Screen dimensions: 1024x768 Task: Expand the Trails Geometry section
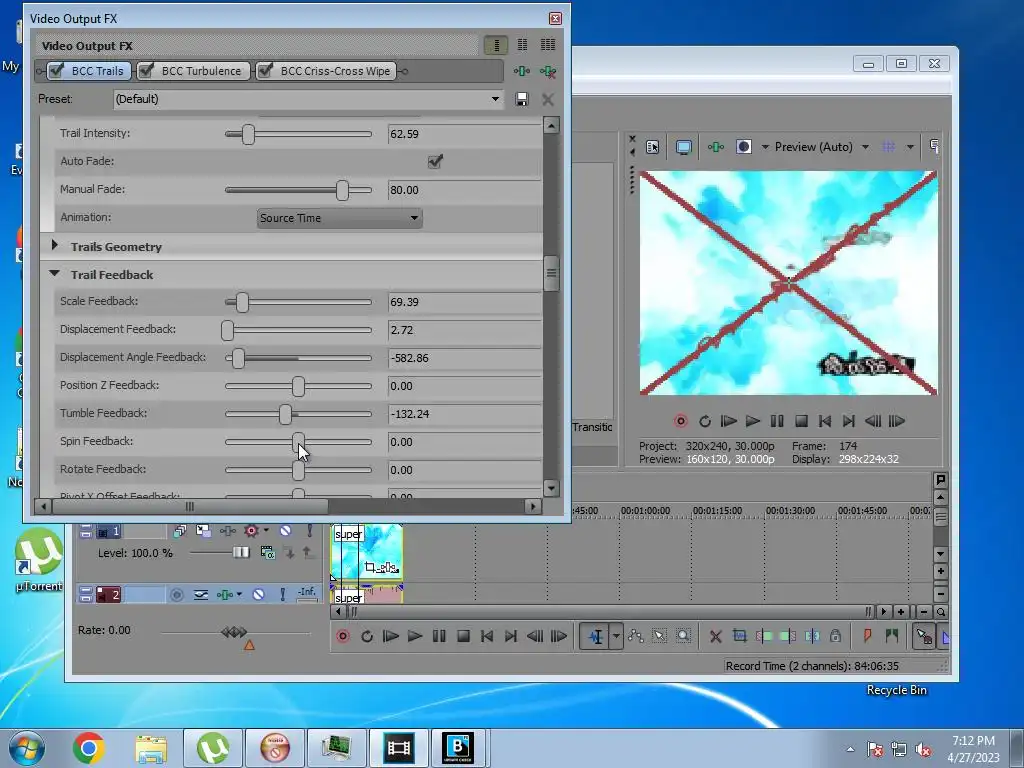coord(55,246)
